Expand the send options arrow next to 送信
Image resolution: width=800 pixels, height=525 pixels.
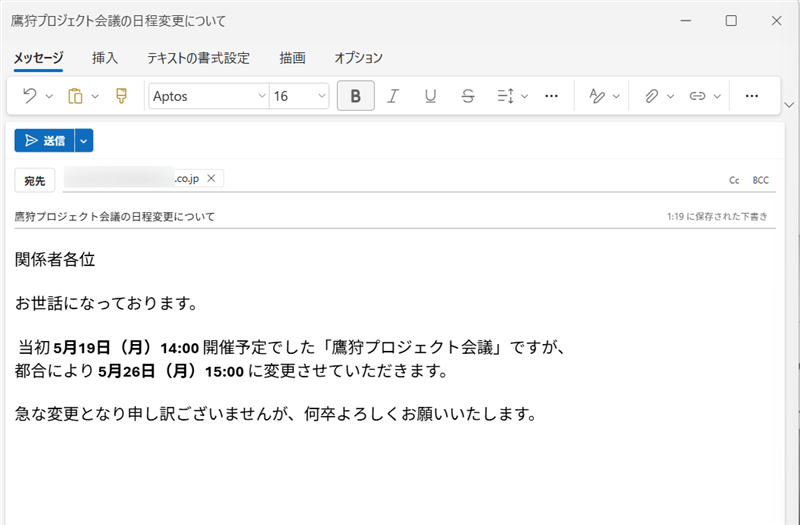pos(84,141)
